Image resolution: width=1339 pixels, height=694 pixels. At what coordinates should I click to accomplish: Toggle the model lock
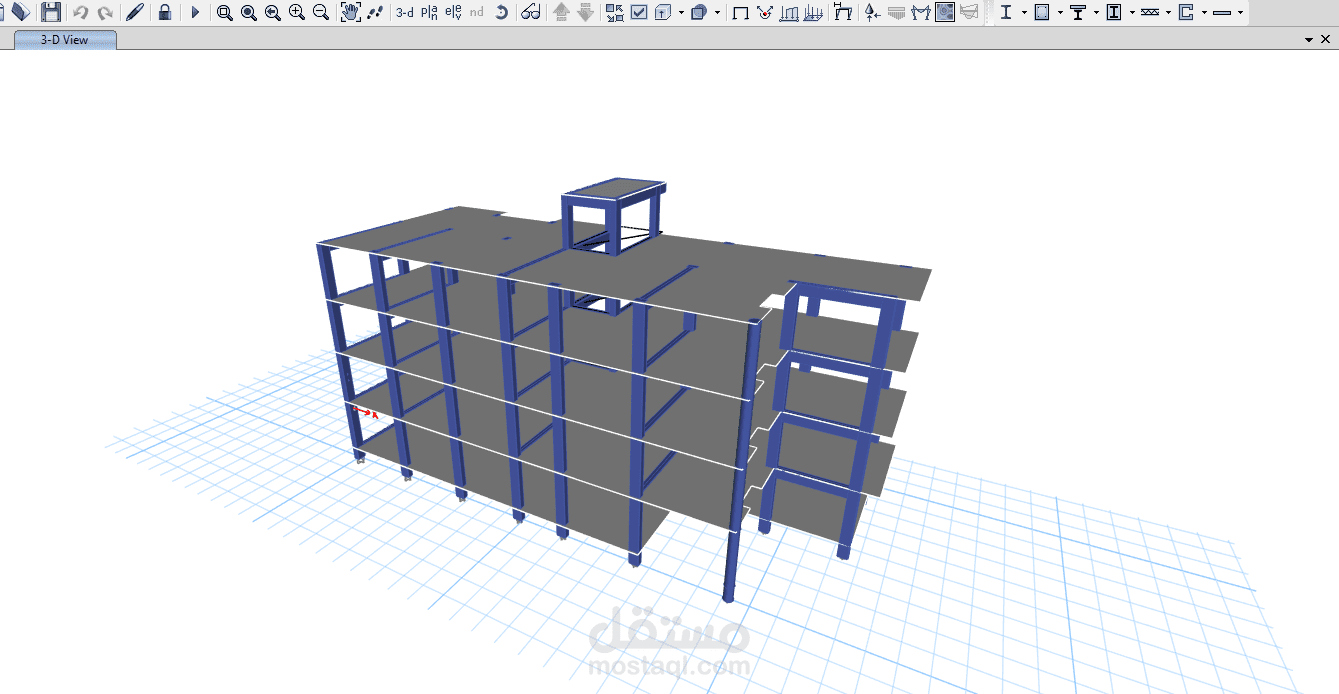point(164,12)
